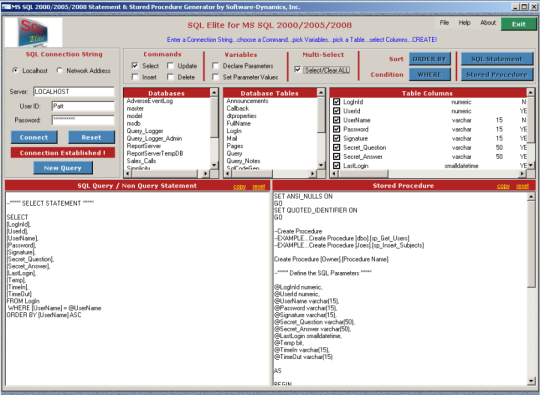
Task: Enable the Insert command checkbox
Action: (135, 77)
